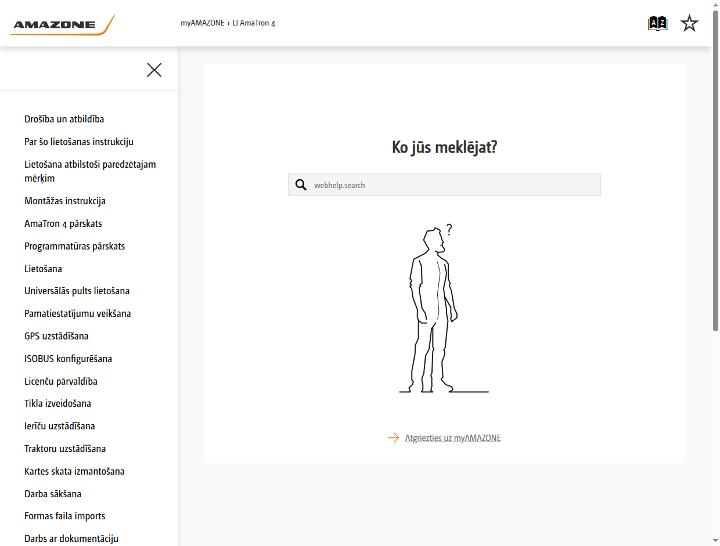
Task: Focus the webhelp.search input field
Action: 444,185
